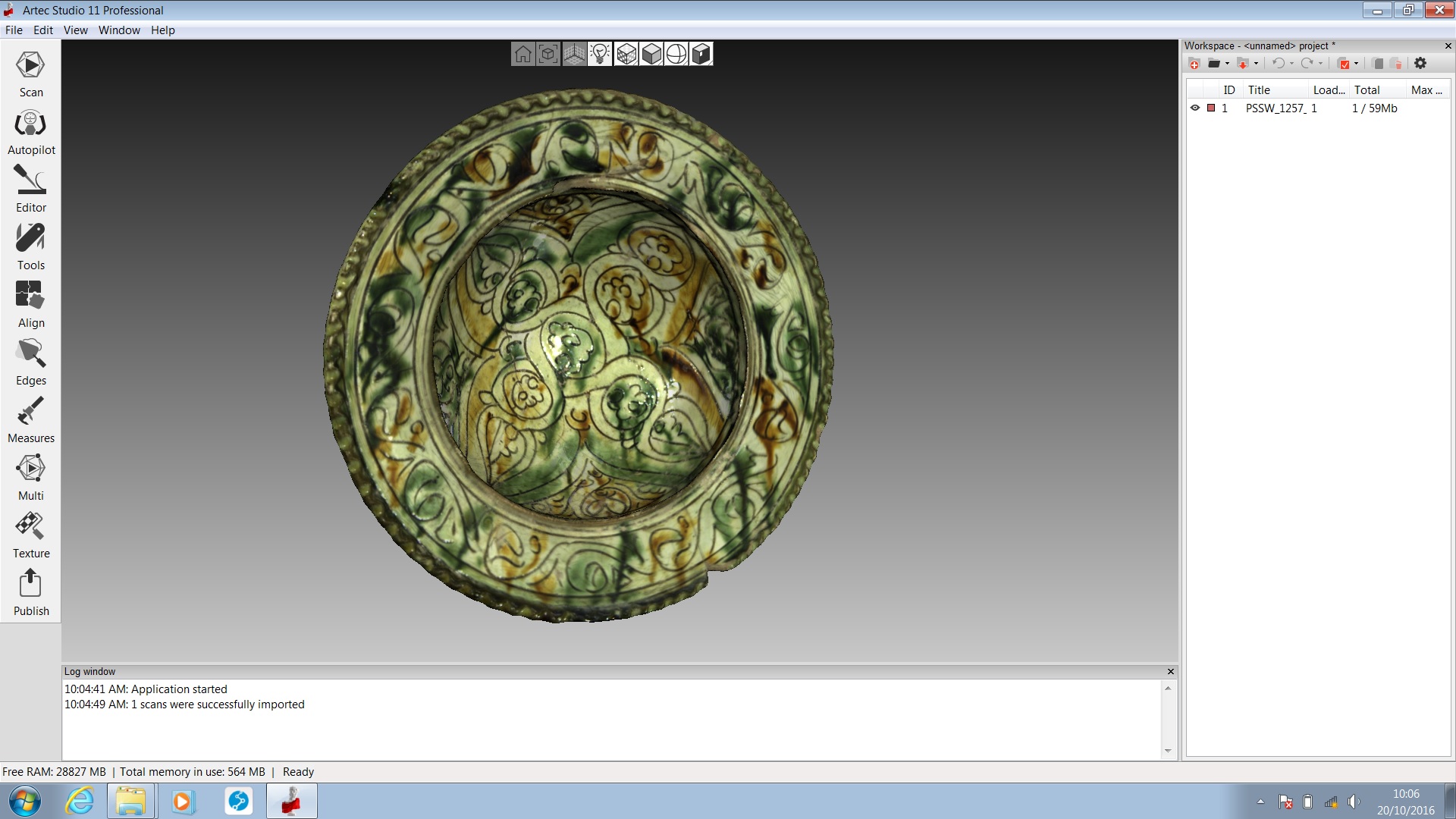The height and width of the screenshot is (819, 1456).
Task: Click the '1 / 59Mb' total cell
Action: (1374, 108)
